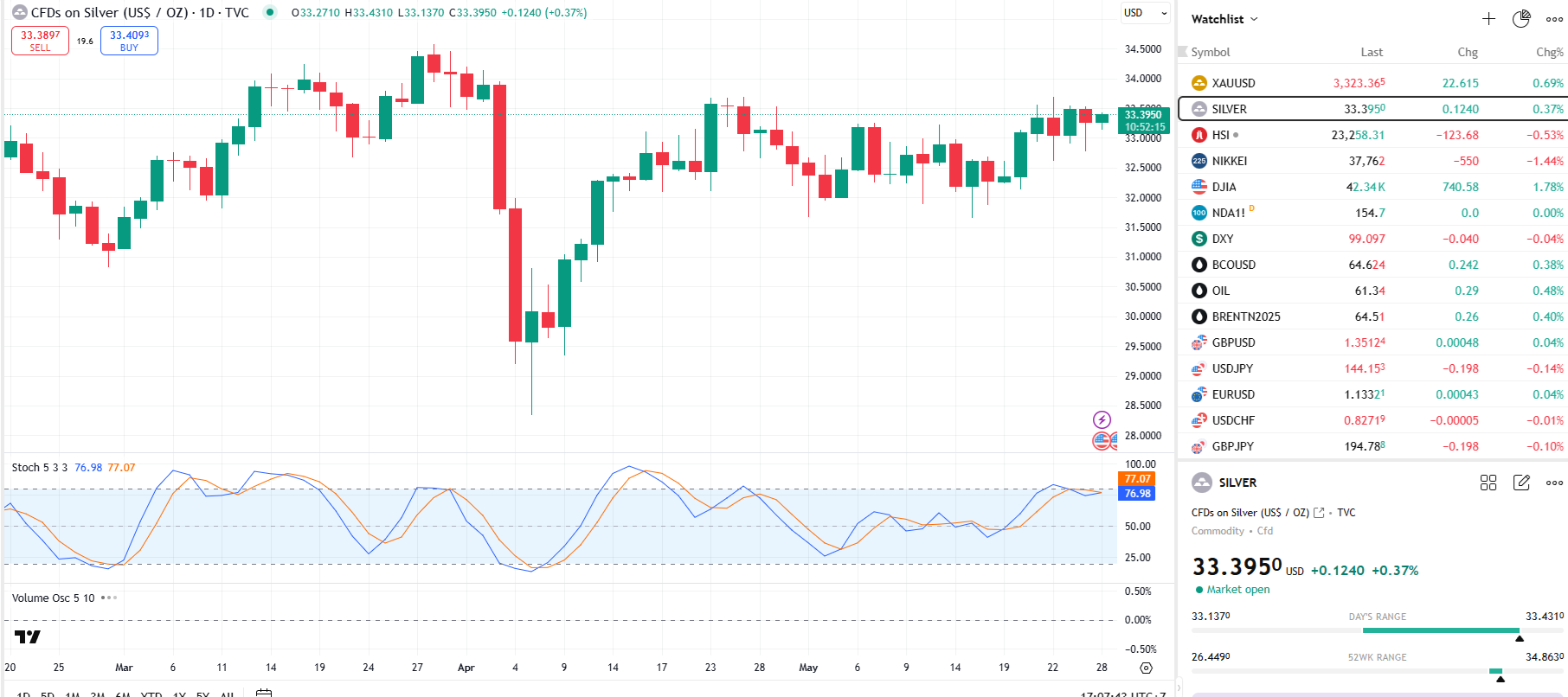Screen dimensions: 1568x697
Task: Open the watchlist advanced view pie icon
Action: pos(1521,19)
